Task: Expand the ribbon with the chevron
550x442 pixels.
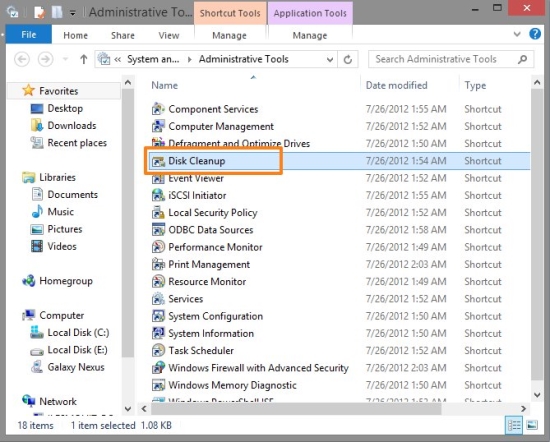Action: point(517,34)
